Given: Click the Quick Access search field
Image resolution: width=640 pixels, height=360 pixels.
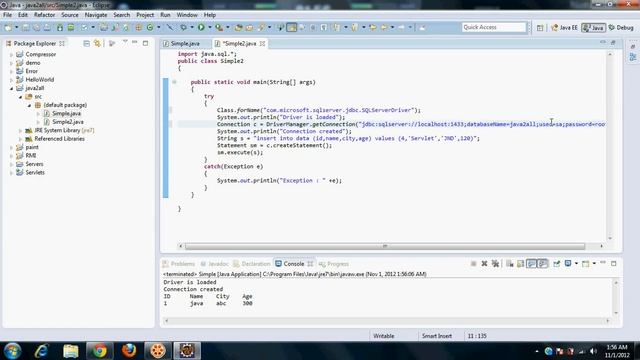Looking at the screenshot, I should [x=494, y=27].
